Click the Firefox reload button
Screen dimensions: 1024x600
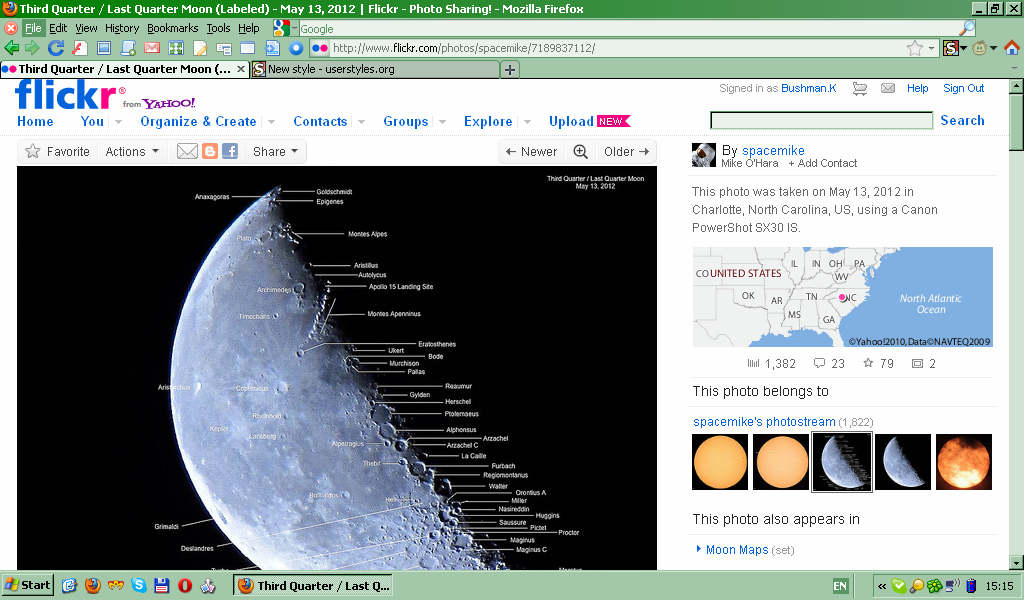[x=56, y=48]
